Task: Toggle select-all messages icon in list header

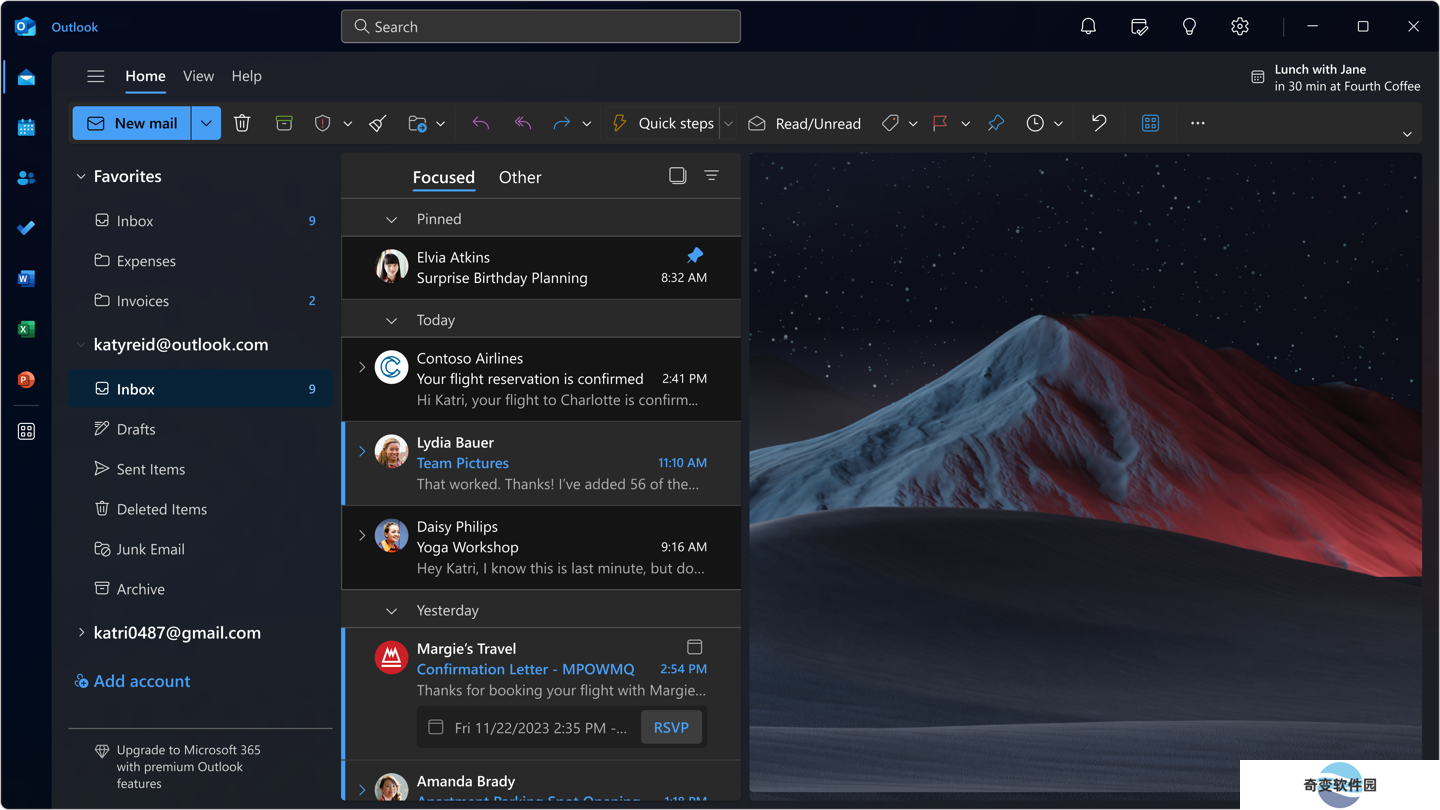Action: pos(678,176)
